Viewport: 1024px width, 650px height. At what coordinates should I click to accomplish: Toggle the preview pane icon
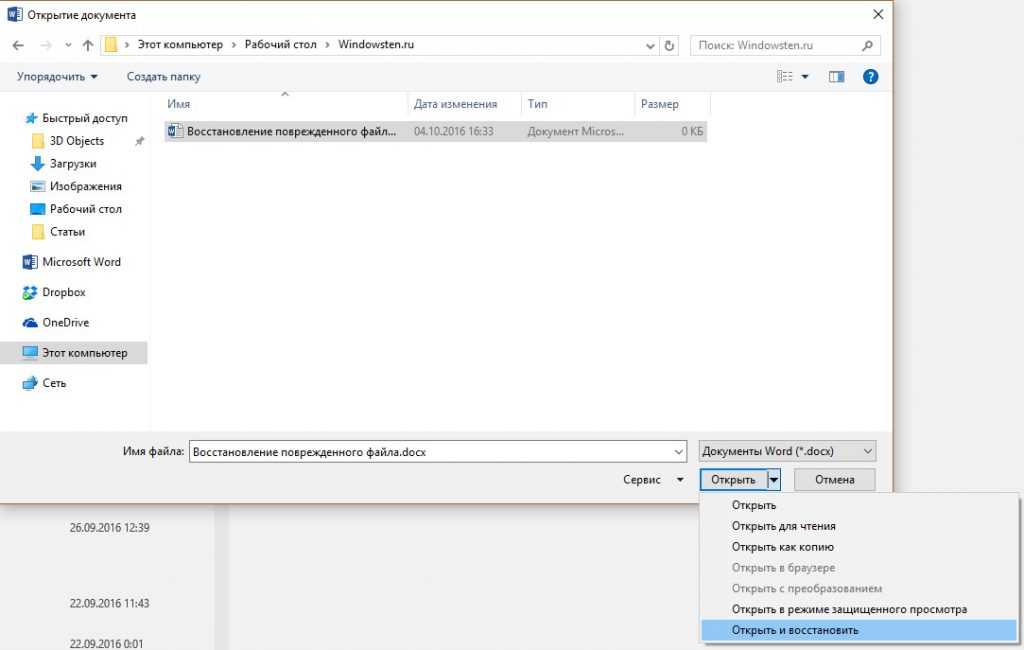pyautogui.click(x=836, y=76)
